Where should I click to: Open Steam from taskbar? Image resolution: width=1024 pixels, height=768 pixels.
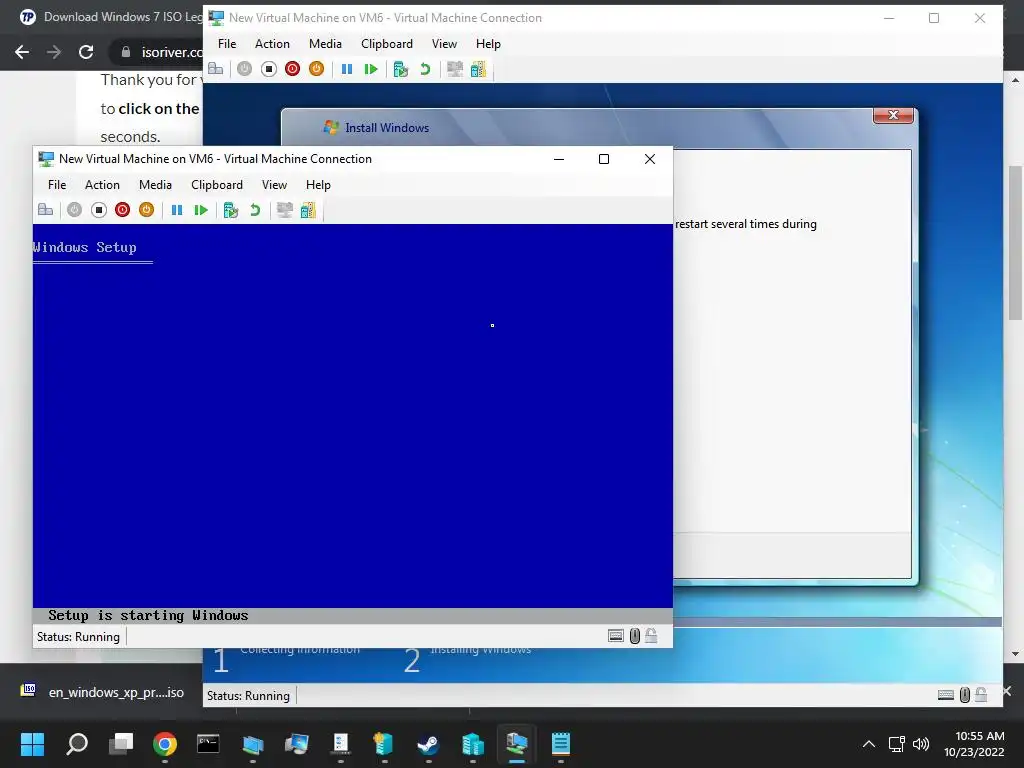[x=428, y=744]
